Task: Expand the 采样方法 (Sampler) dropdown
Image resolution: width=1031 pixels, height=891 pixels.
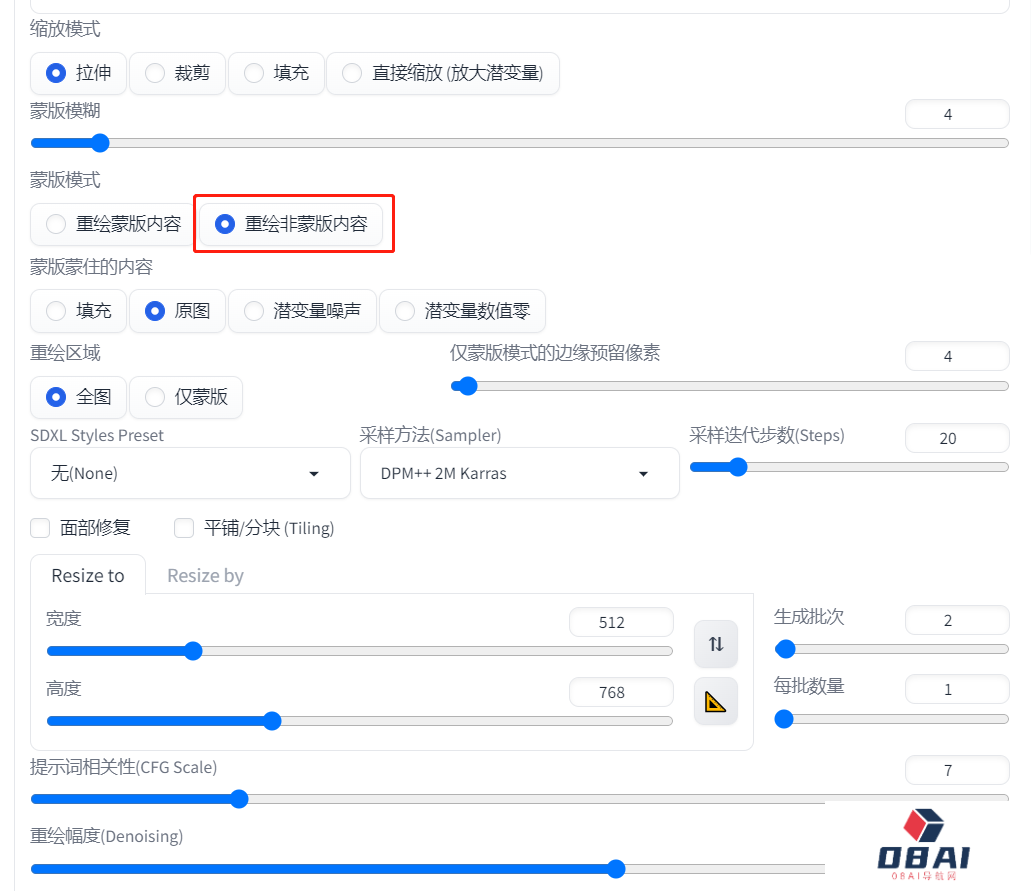Action: (519, 473)
